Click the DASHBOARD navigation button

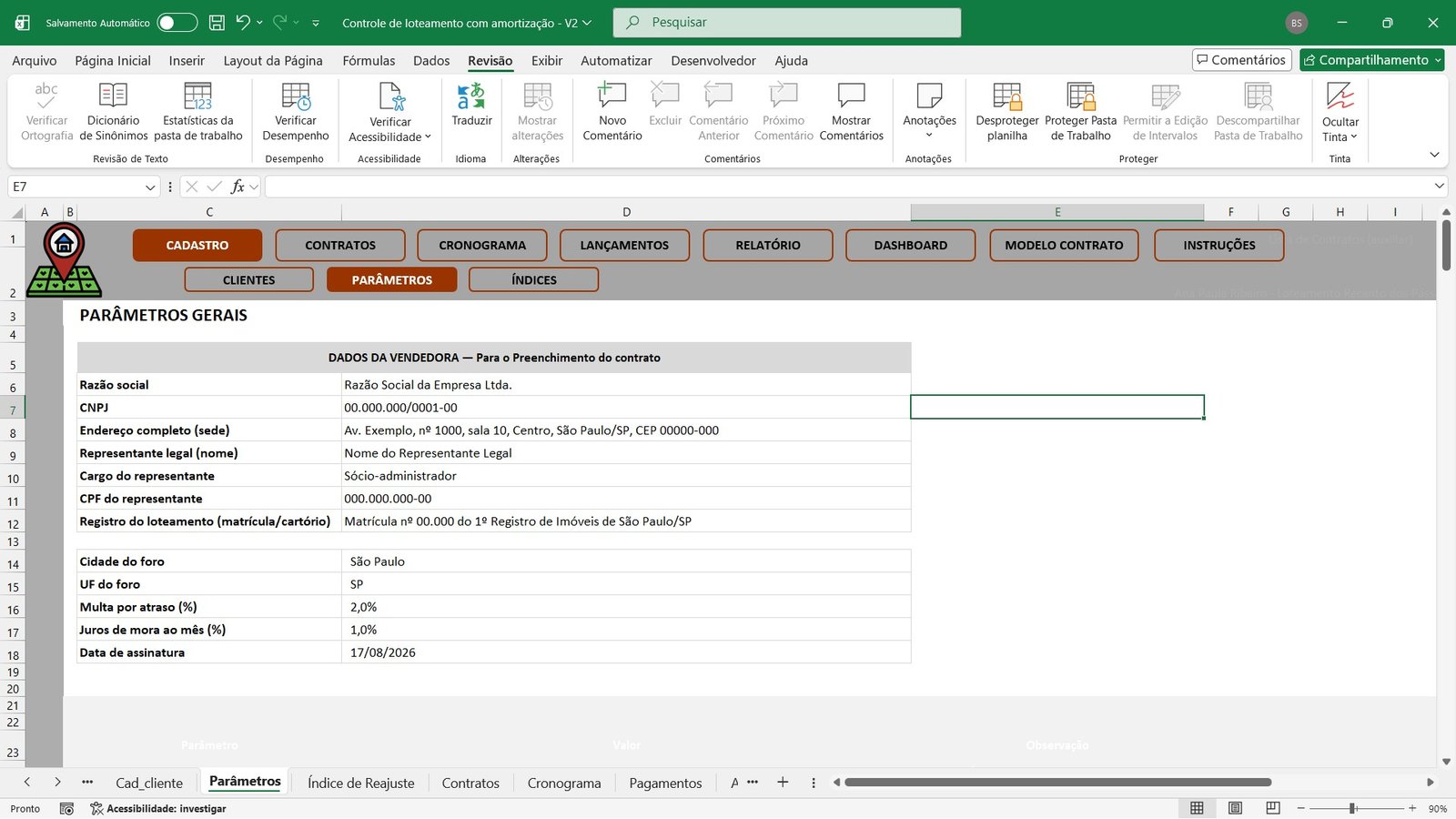tap(911, 245)
